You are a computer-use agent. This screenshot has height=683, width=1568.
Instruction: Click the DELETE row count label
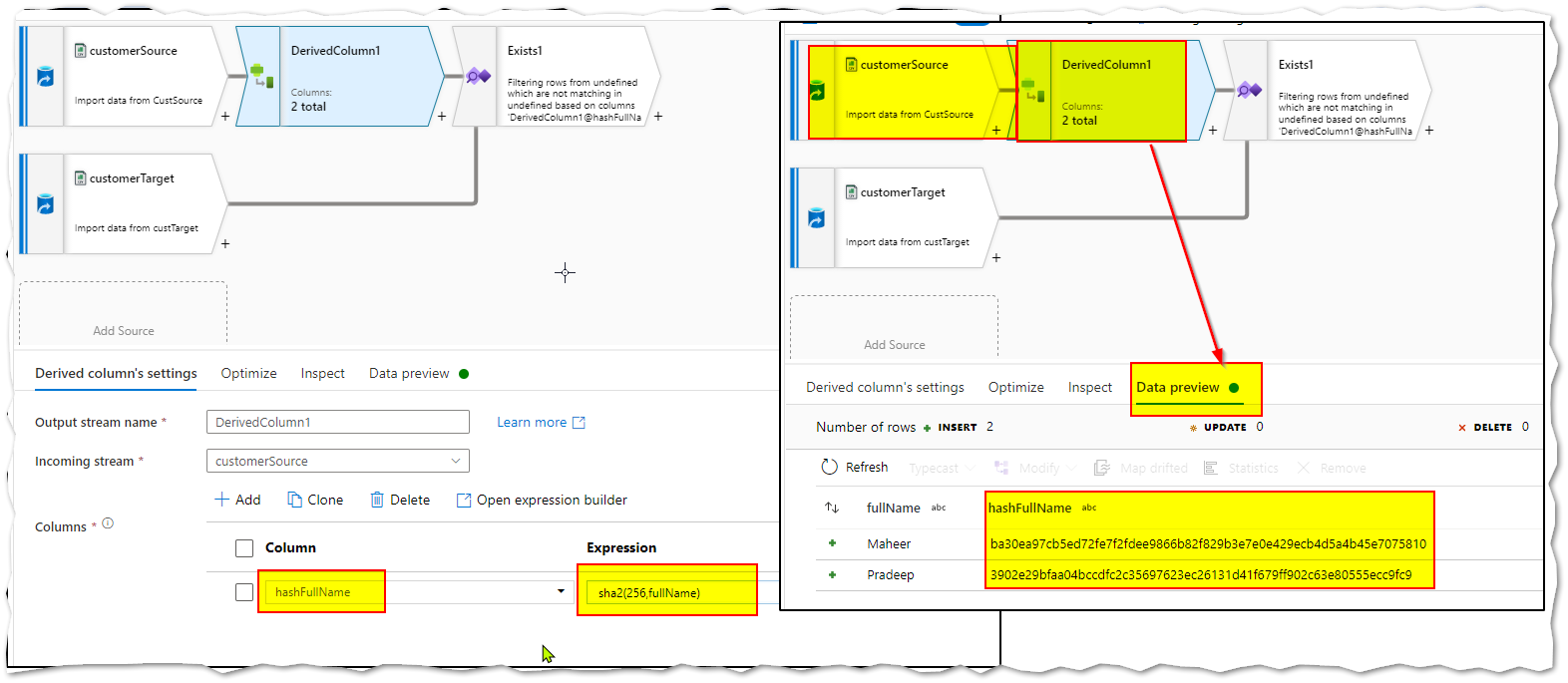point(1492,428)
